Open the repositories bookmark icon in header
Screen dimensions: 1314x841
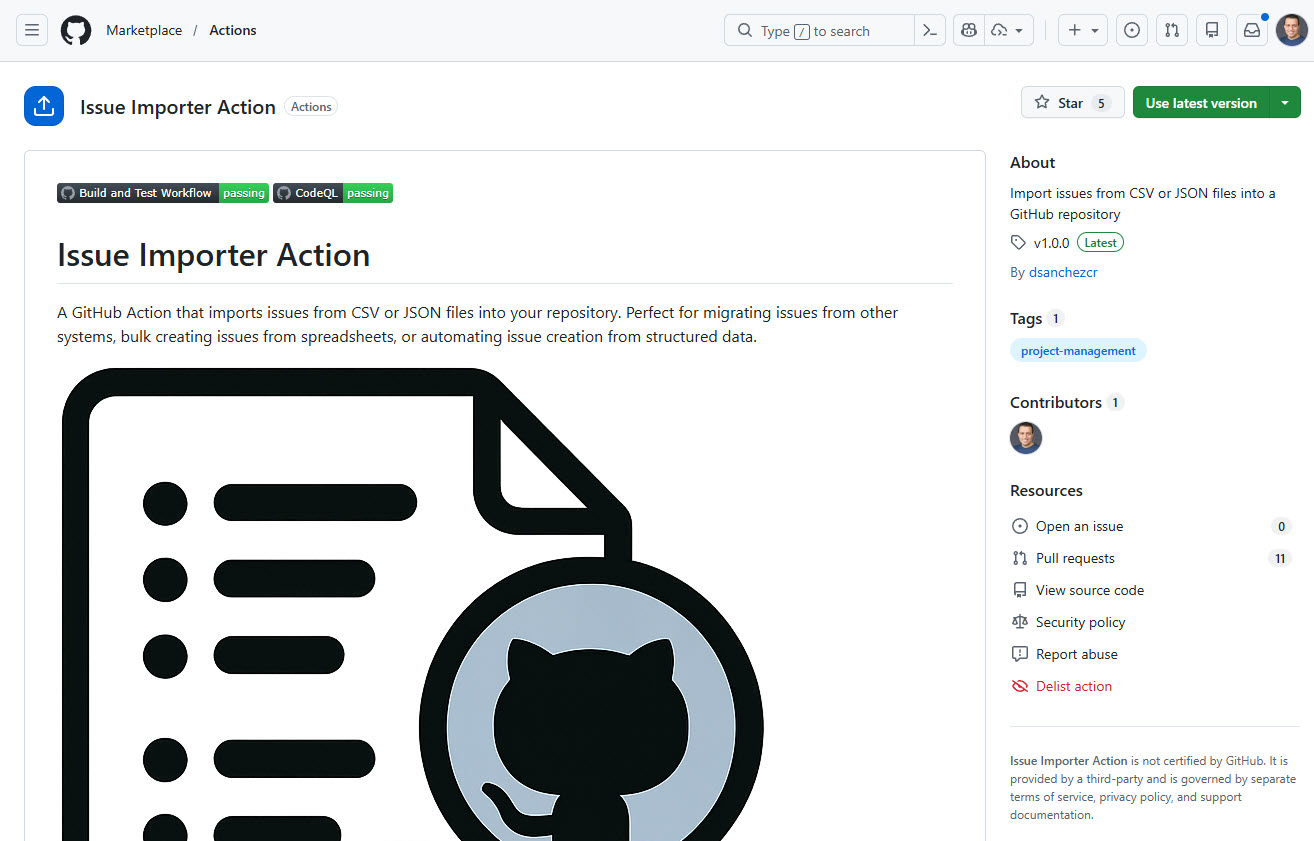pyautogui.click(x=1211, y=30)
